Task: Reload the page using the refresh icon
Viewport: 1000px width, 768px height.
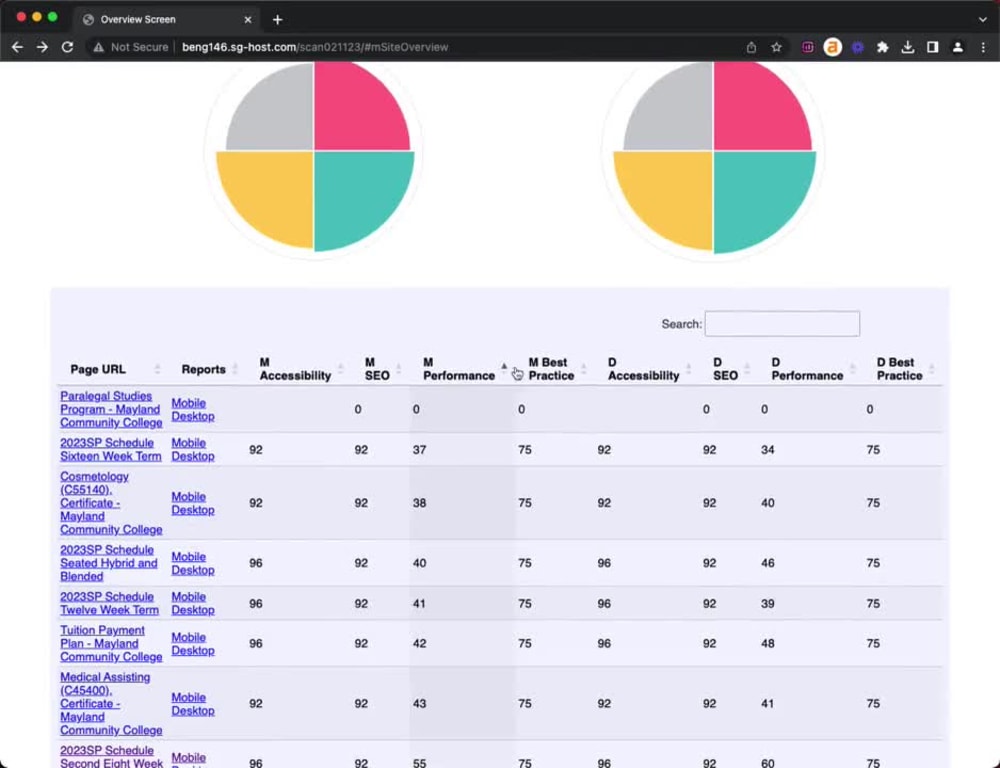Action: (67, 47)
